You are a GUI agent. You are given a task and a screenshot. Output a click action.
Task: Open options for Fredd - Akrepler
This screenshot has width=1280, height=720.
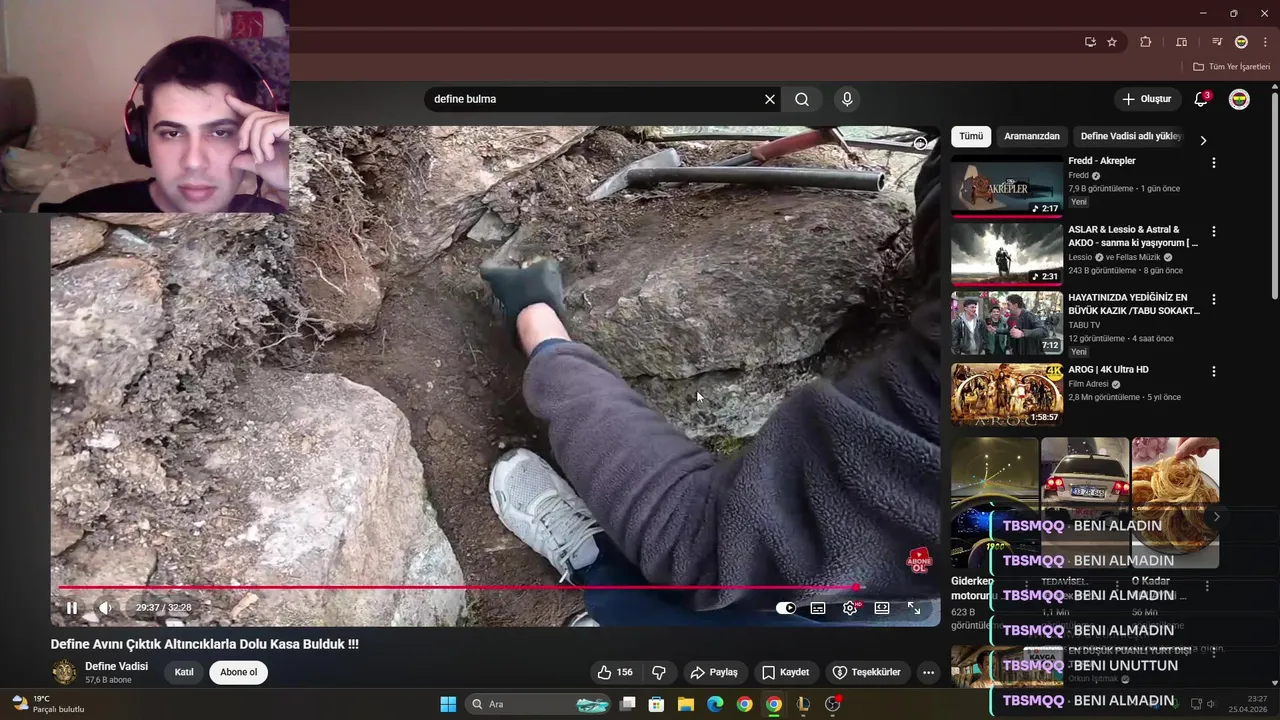(x=1214, y=162)
